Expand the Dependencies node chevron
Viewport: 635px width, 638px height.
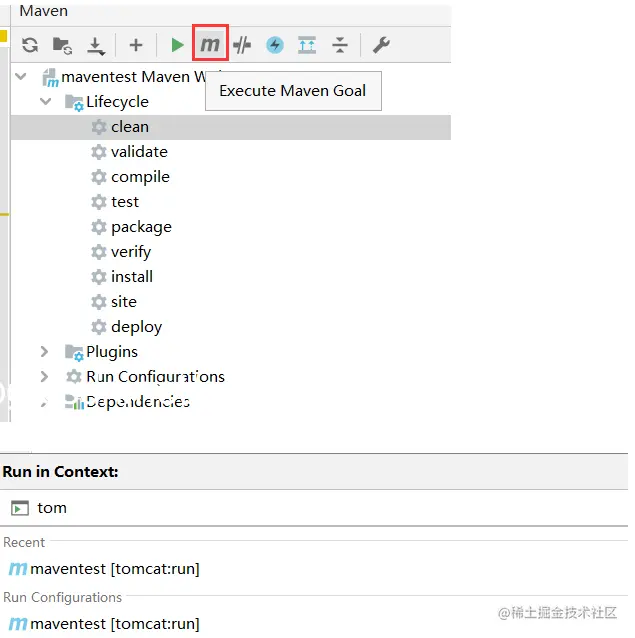tap(44, 402)
